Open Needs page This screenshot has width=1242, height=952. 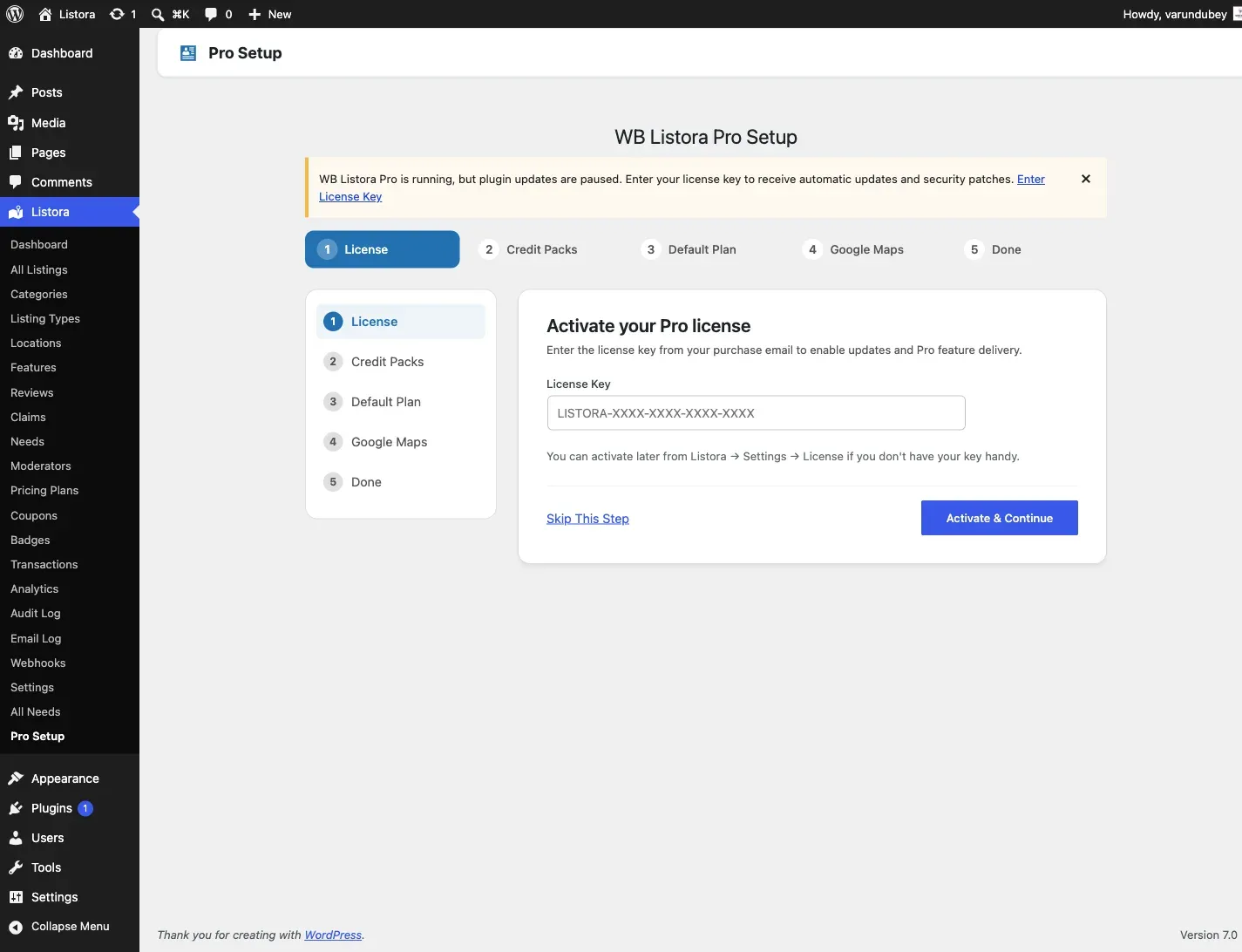tap(27, 442)
